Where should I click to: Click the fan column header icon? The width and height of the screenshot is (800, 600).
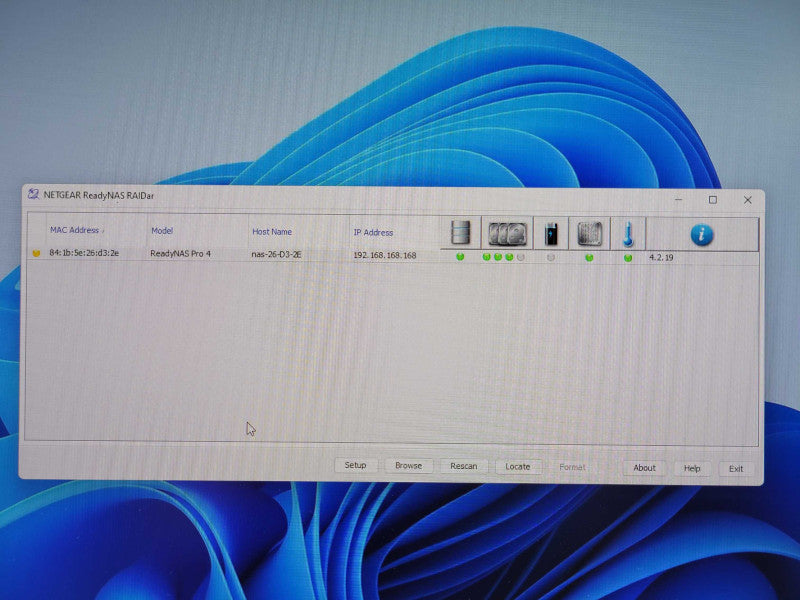tap(590, 234)
